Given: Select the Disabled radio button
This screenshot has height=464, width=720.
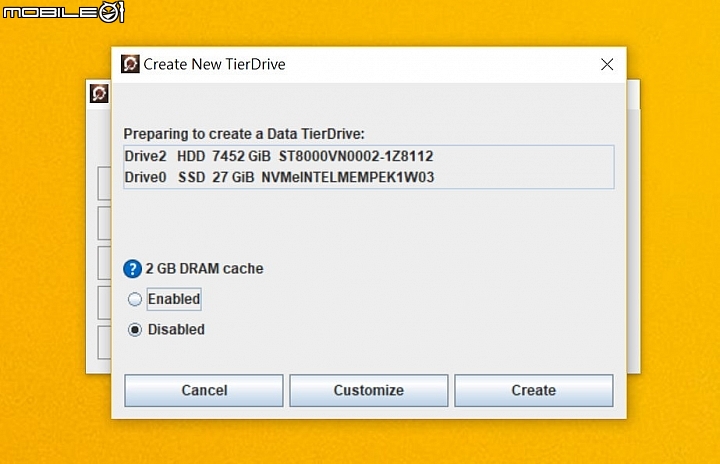Looking at the screenshot, I should pos(135,329).
